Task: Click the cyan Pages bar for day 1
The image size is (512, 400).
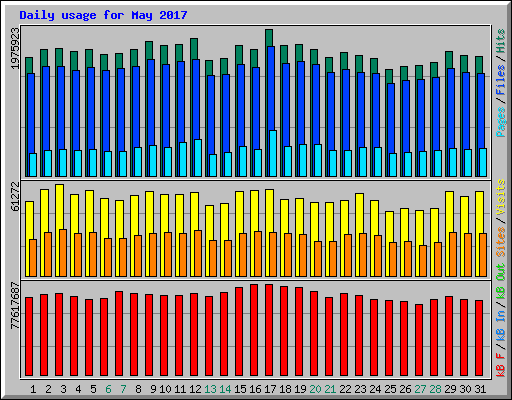Action: point(33,165)
